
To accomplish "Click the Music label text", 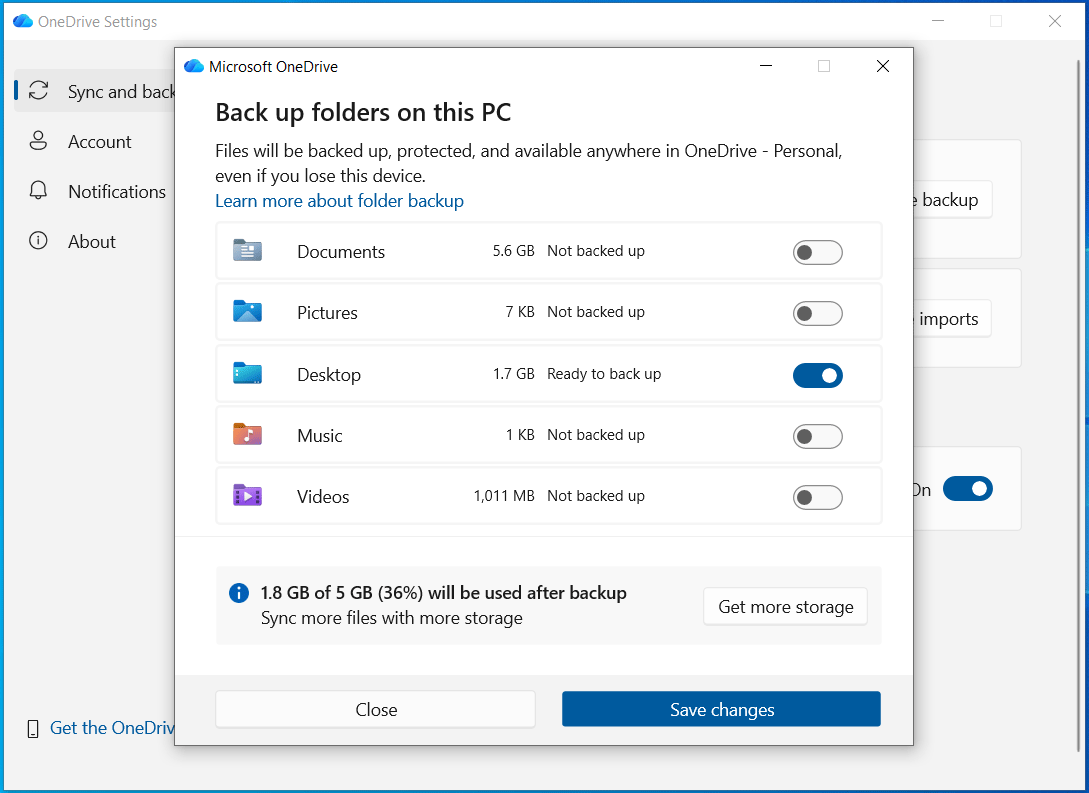I will pyautogui.click(x=319, y=435).
